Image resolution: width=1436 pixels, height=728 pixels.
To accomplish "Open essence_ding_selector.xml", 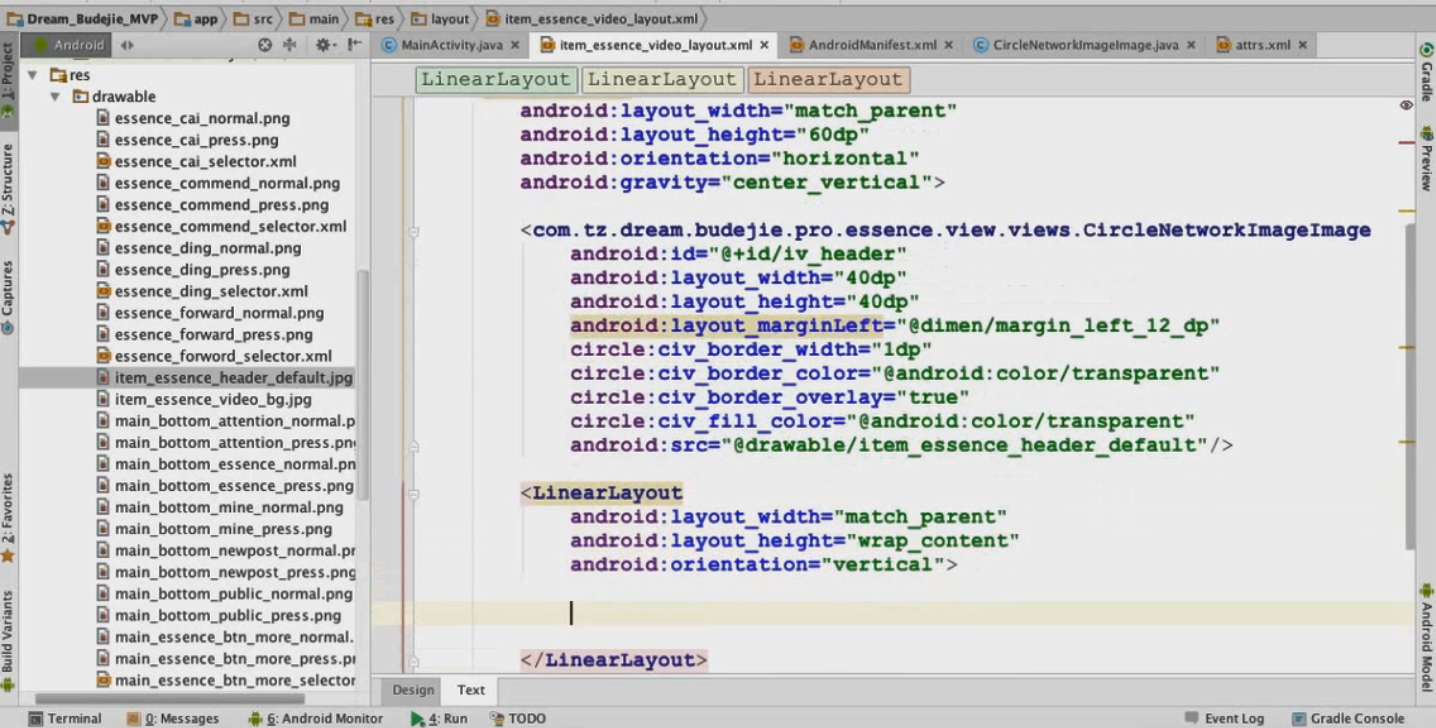I will (x=211, y=291).
